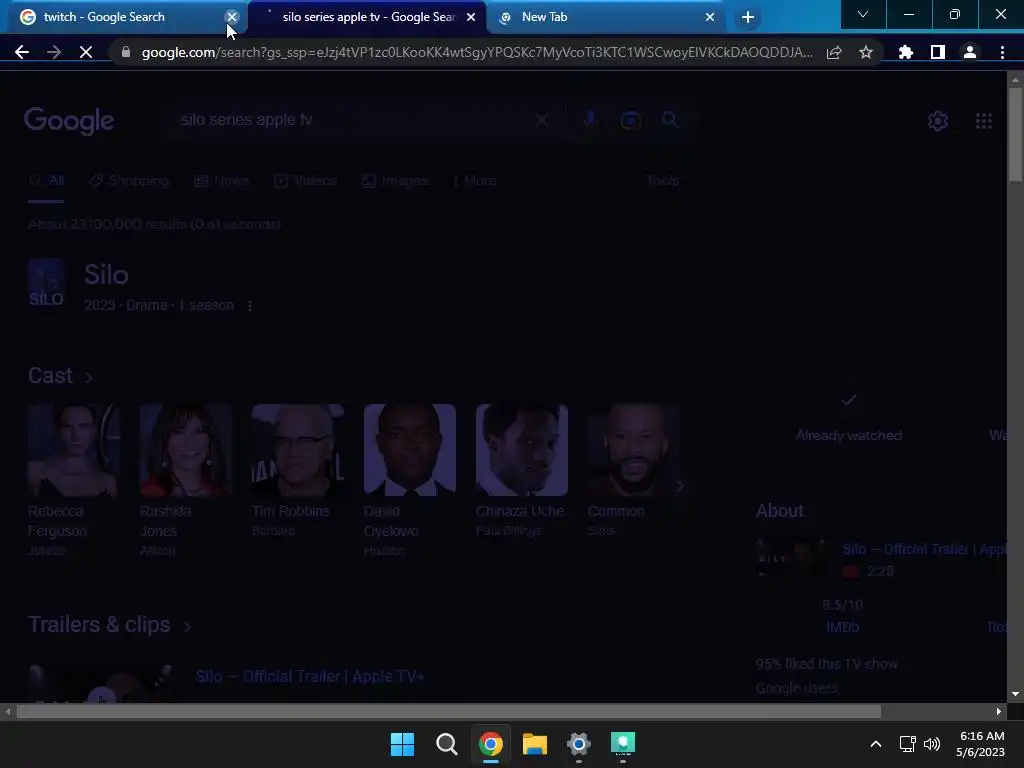This screenshot has width=1024, height=768.
Task: Open Rashida Jones cast photo
Action: click(x=186, y=450)
